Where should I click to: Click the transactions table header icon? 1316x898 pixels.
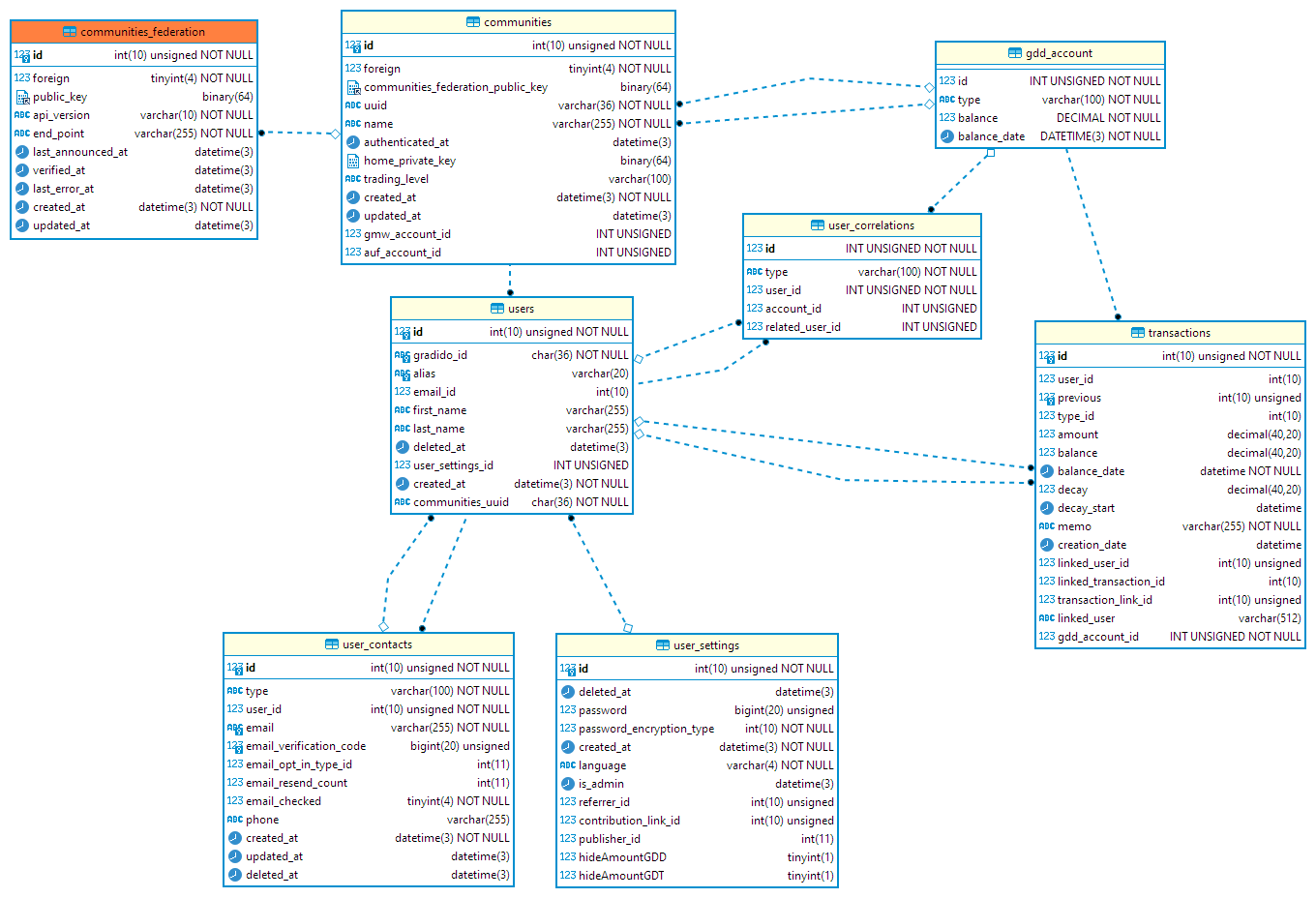[x=1138, y=333]
